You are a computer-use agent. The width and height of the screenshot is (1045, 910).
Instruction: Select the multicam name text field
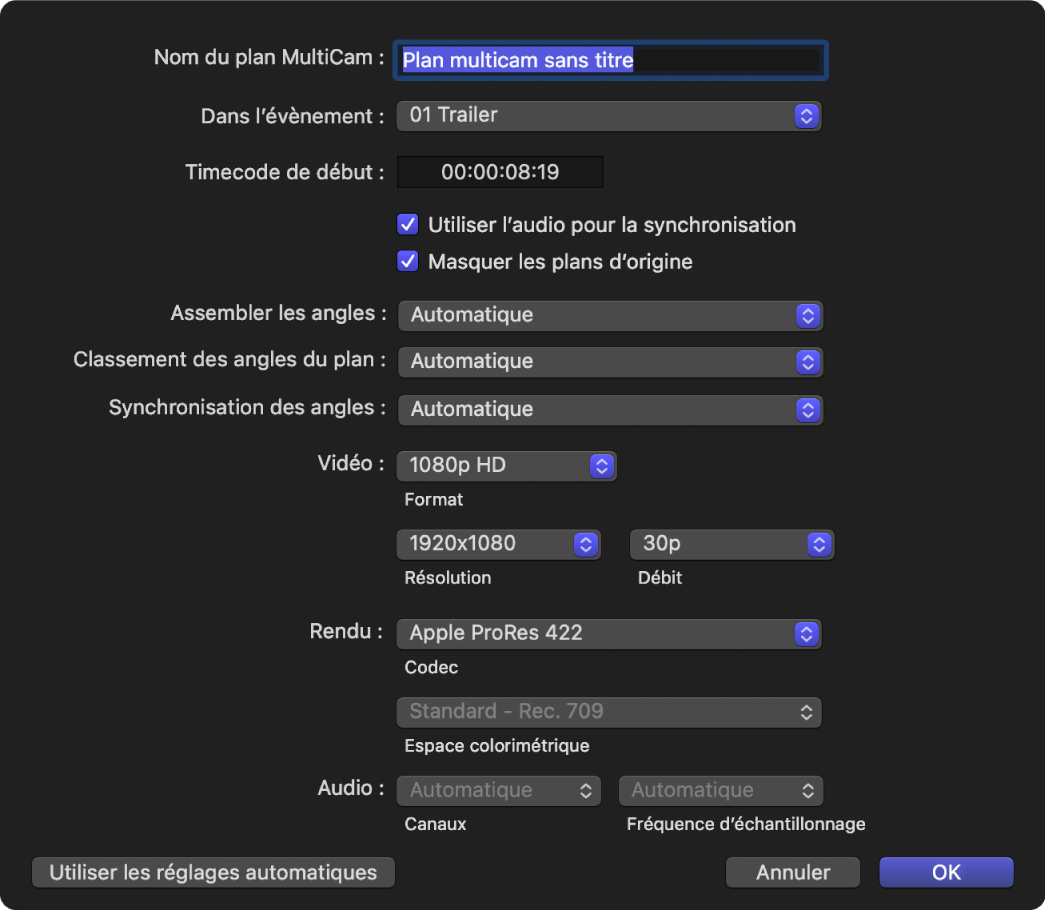click(x=610, y=60)
